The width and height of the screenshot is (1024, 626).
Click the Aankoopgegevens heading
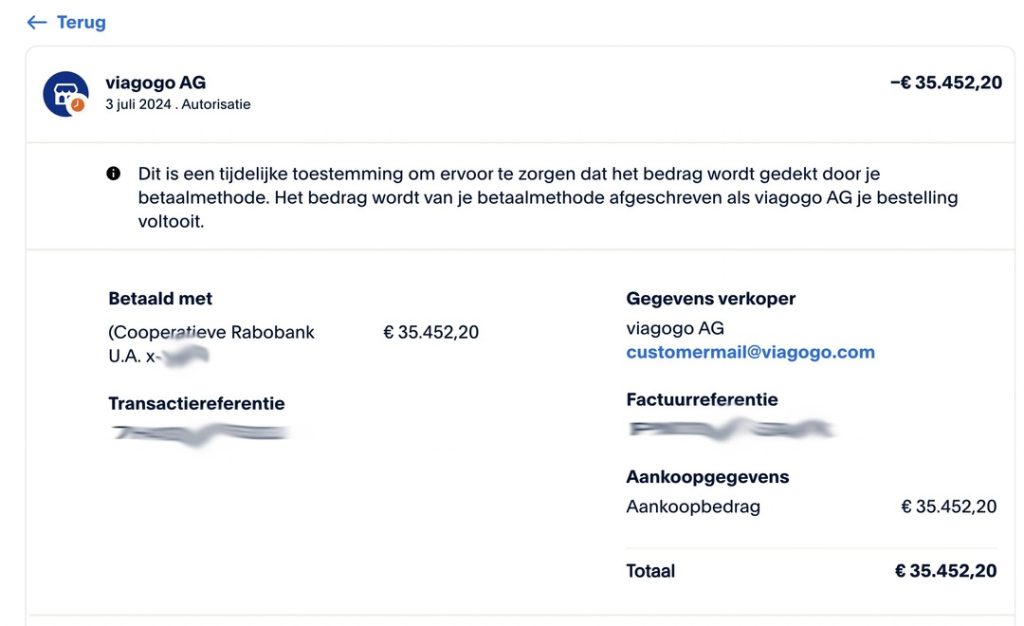pyautogui.click(x=707, y=476)
